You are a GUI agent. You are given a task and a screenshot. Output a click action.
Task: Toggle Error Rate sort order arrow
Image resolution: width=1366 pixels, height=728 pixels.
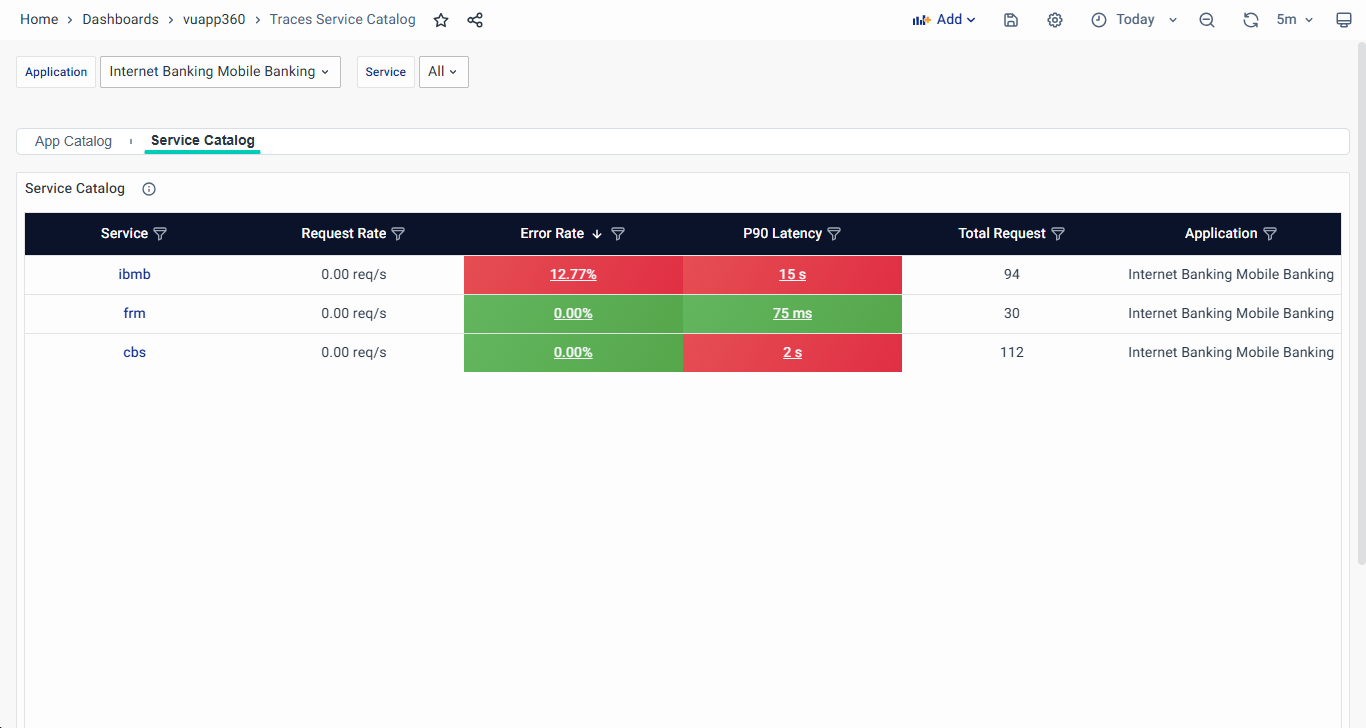pos(597,234)
